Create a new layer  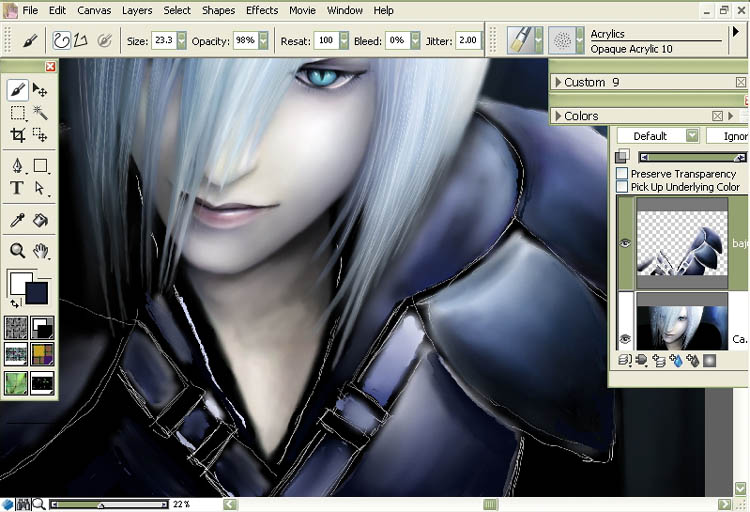pos(659,360)
